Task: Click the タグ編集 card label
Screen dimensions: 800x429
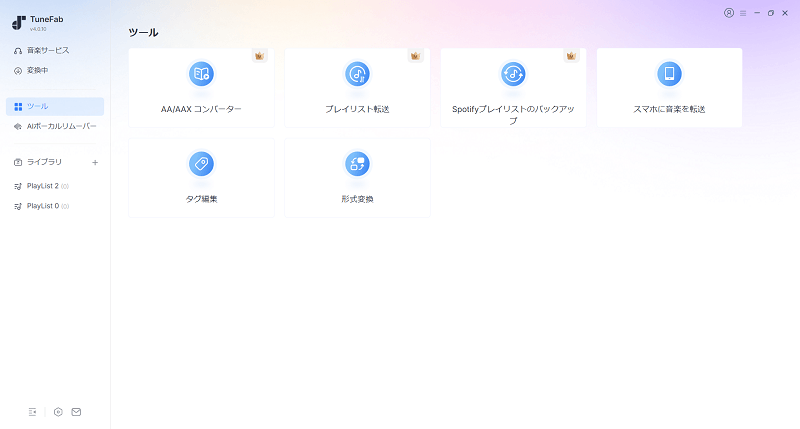Action: pyautogui.click(x=201, y=199)
